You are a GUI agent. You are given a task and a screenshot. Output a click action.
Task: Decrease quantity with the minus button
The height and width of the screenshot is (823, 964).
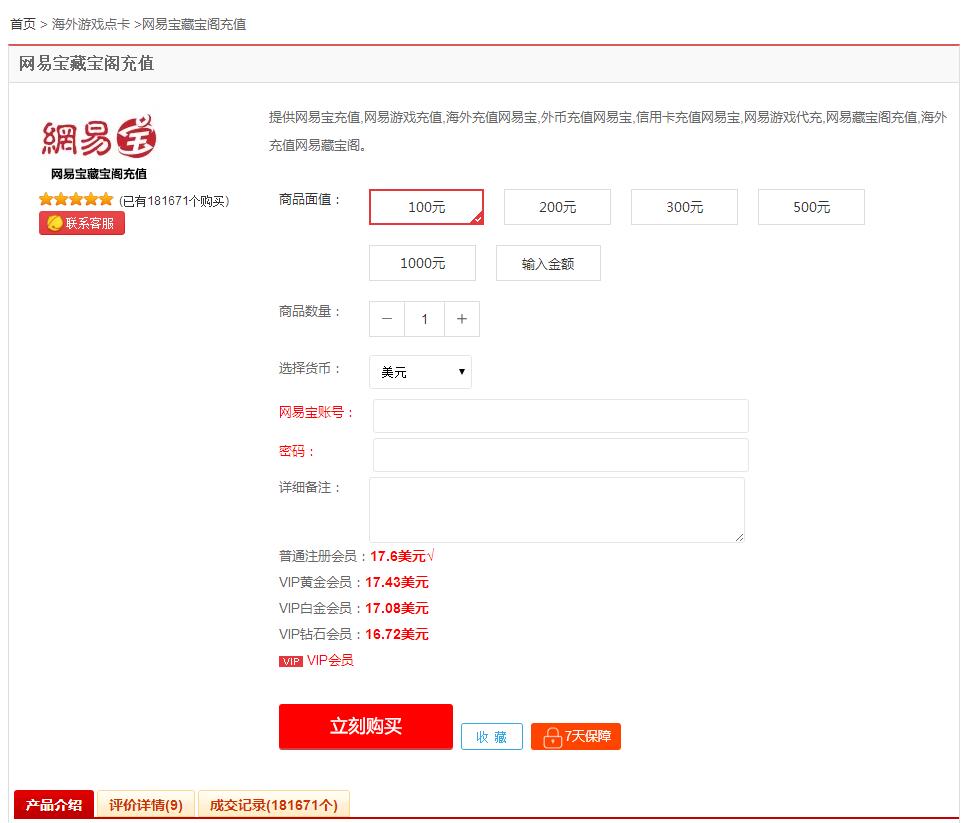[x=387, y=319]
